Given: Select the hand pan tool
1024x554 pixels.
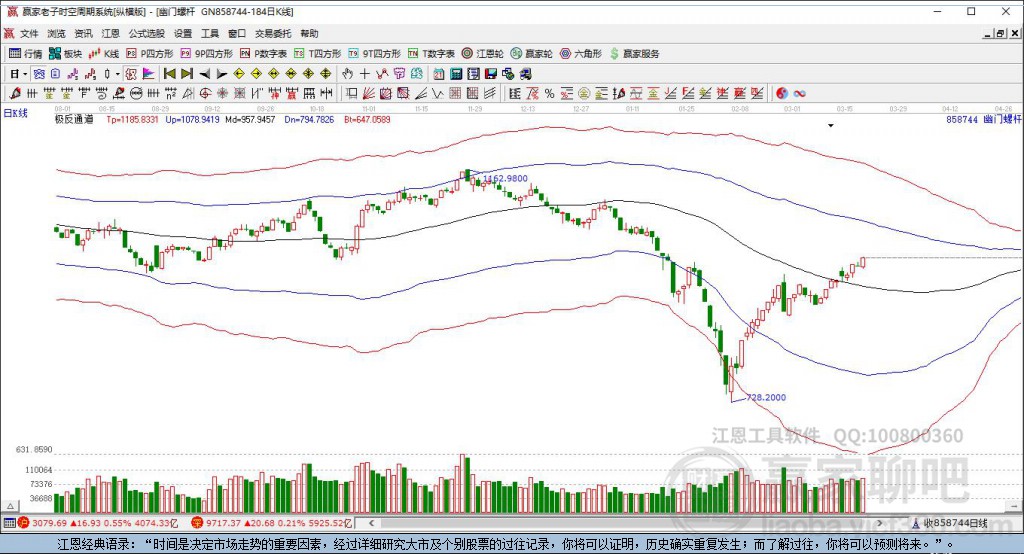Looking at the screenshot, I should pyautogui.click(x=347, y=74).
